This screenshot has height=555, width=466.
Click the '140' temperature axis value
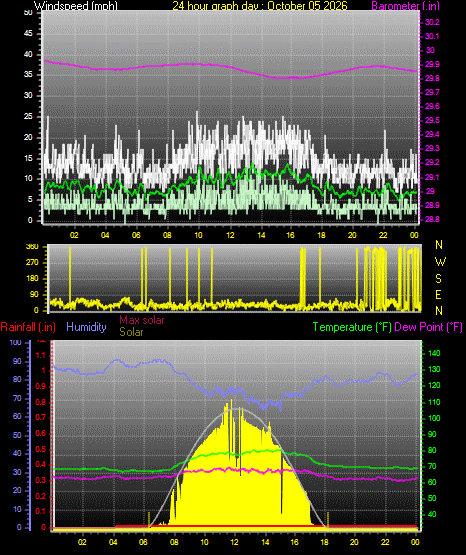pos(434,353)
